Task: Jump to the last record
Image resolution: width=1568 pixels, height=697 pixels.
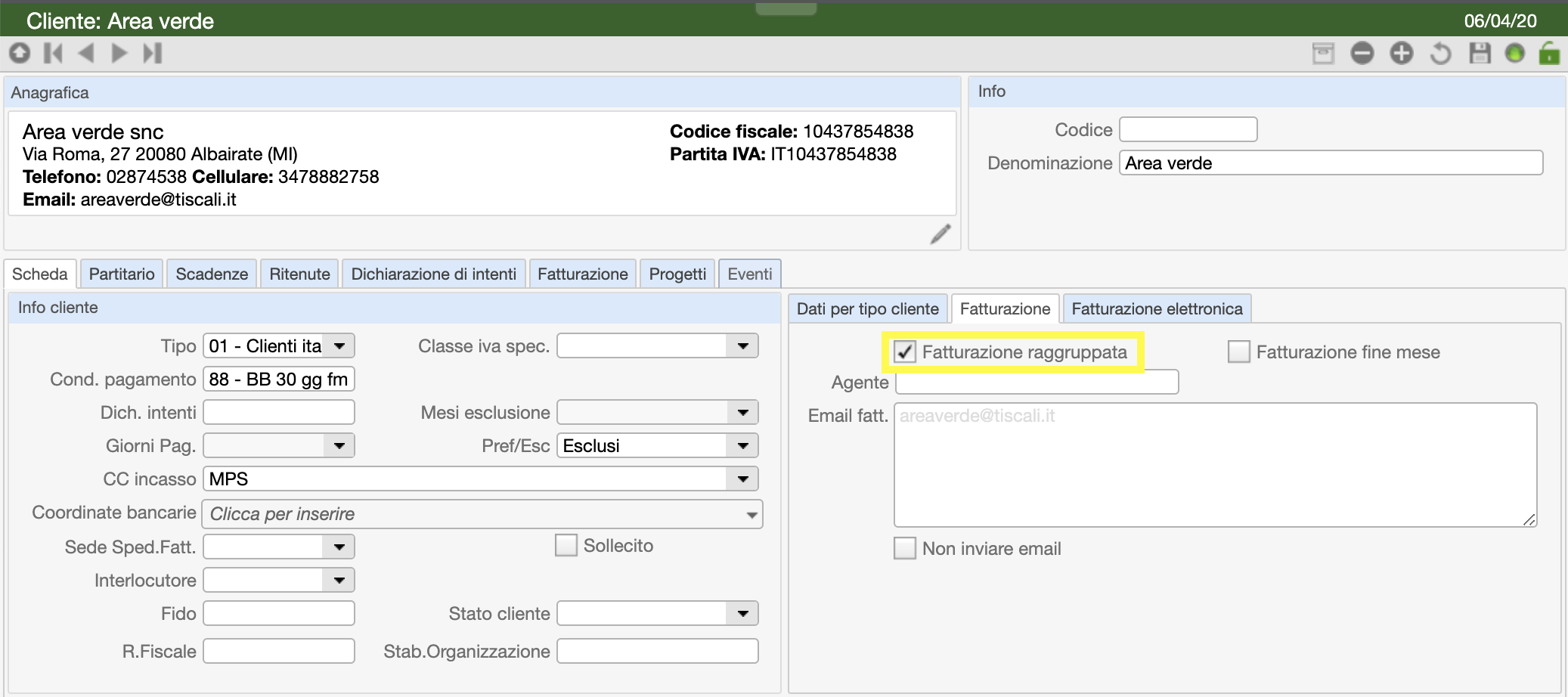Action: pos(153,54)
